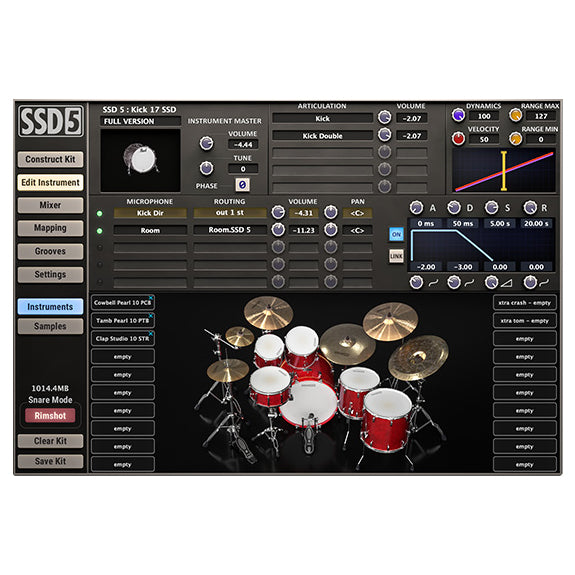Toggle the Rimshot snare mode button
The image size is (575, 575).
50,415
